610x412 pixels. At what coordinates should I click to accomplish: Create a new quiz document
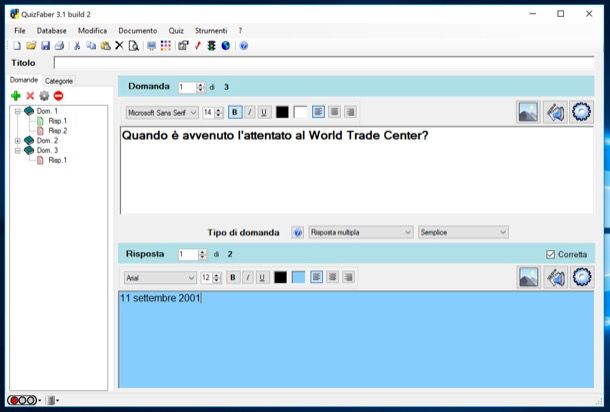click(17, 46)
